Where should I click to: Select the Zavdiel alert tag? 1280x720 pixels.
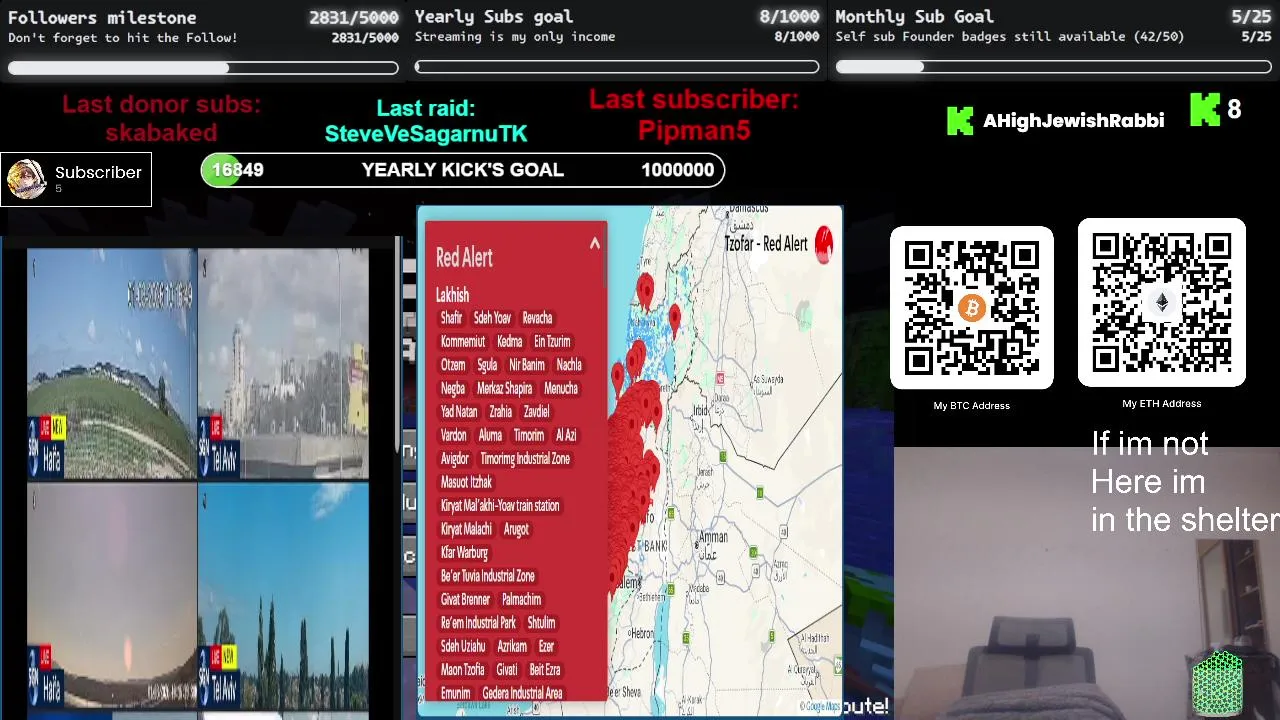point(536,412)
